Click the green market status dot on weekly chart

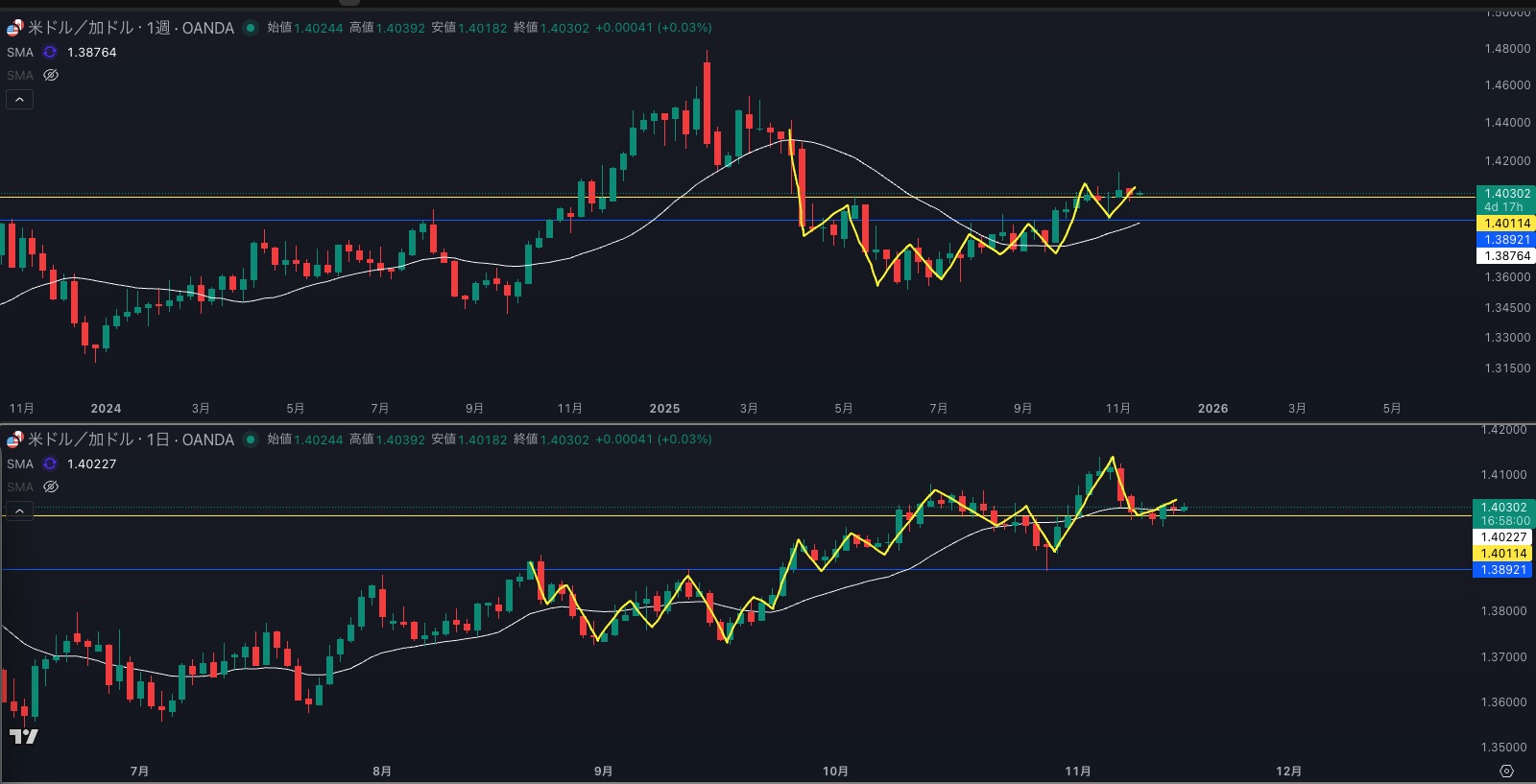[x=251, y=28]
